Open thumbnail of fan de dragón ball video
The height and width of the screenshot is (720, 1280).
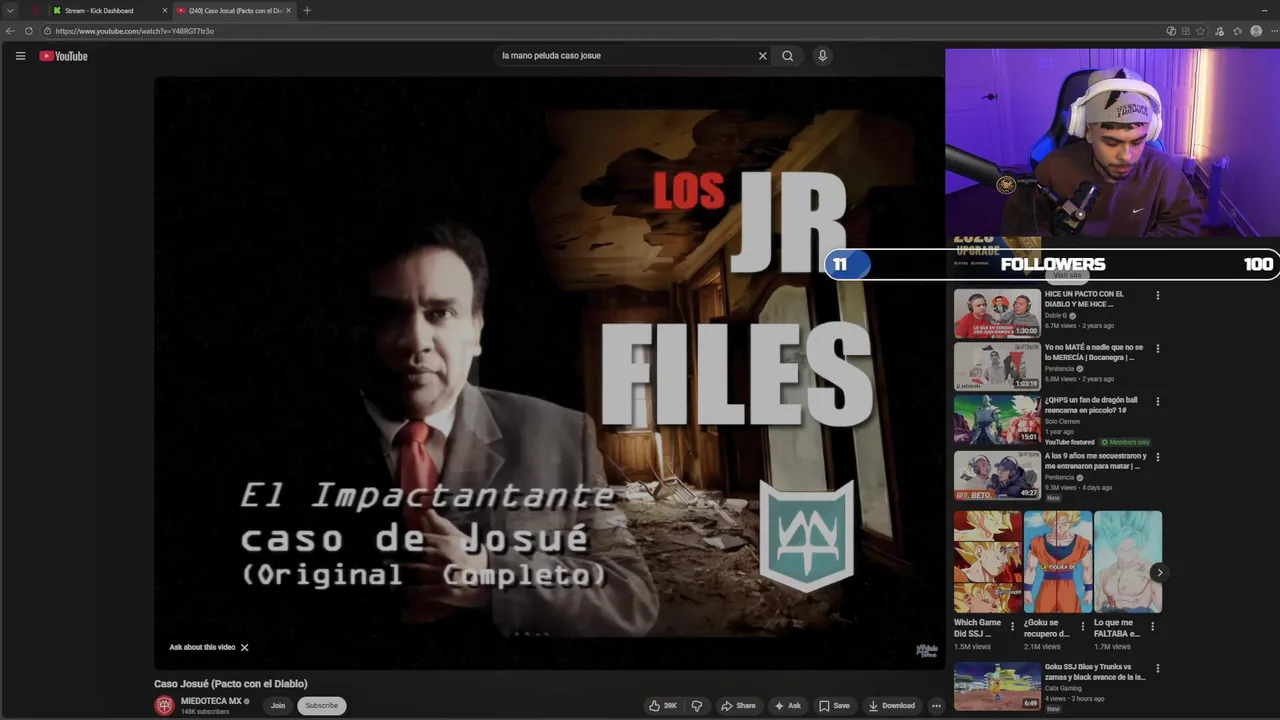coord(997,419)
